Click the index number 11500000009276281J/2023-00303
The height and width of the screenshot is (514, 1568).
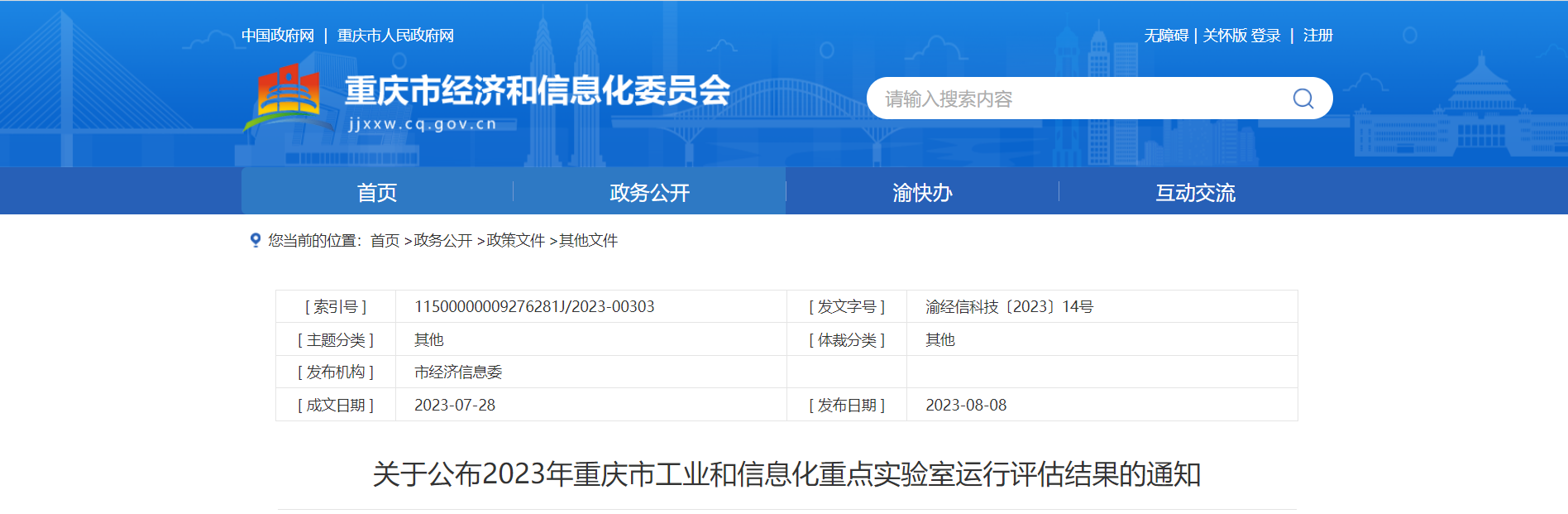click(534, 306)
